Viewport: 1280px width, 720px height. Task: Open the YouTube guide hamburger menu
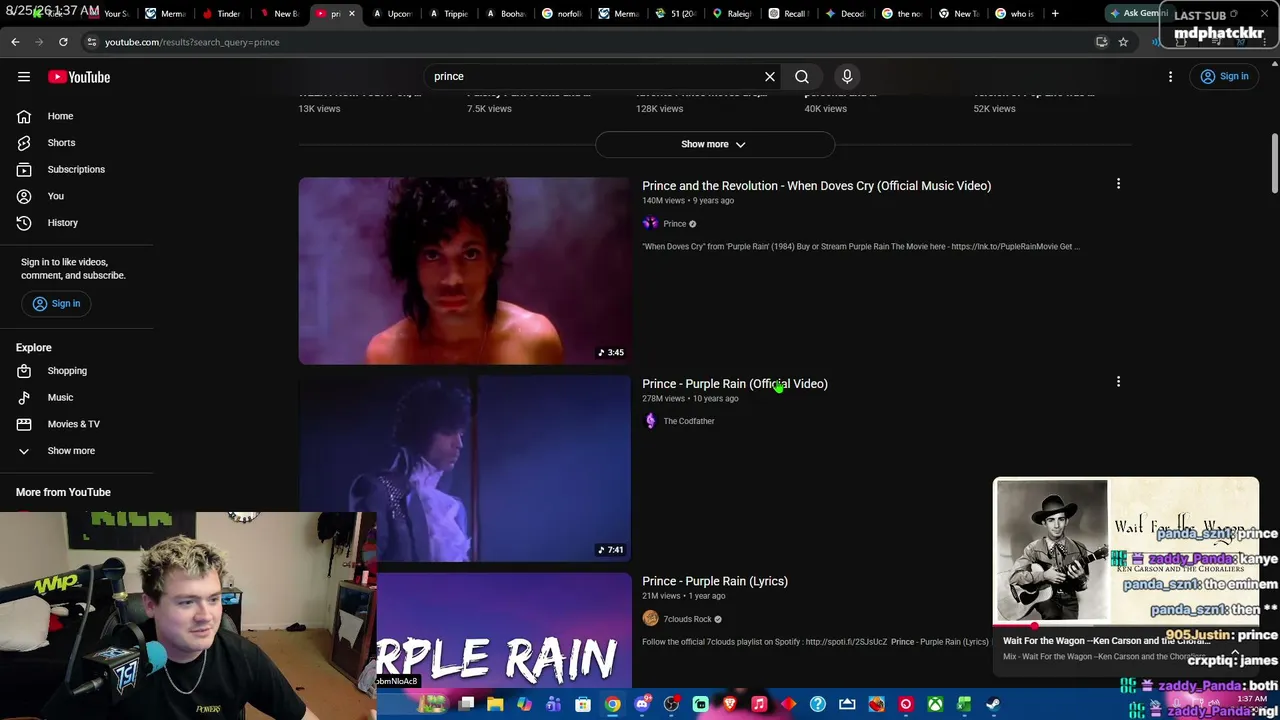point(24,77)
